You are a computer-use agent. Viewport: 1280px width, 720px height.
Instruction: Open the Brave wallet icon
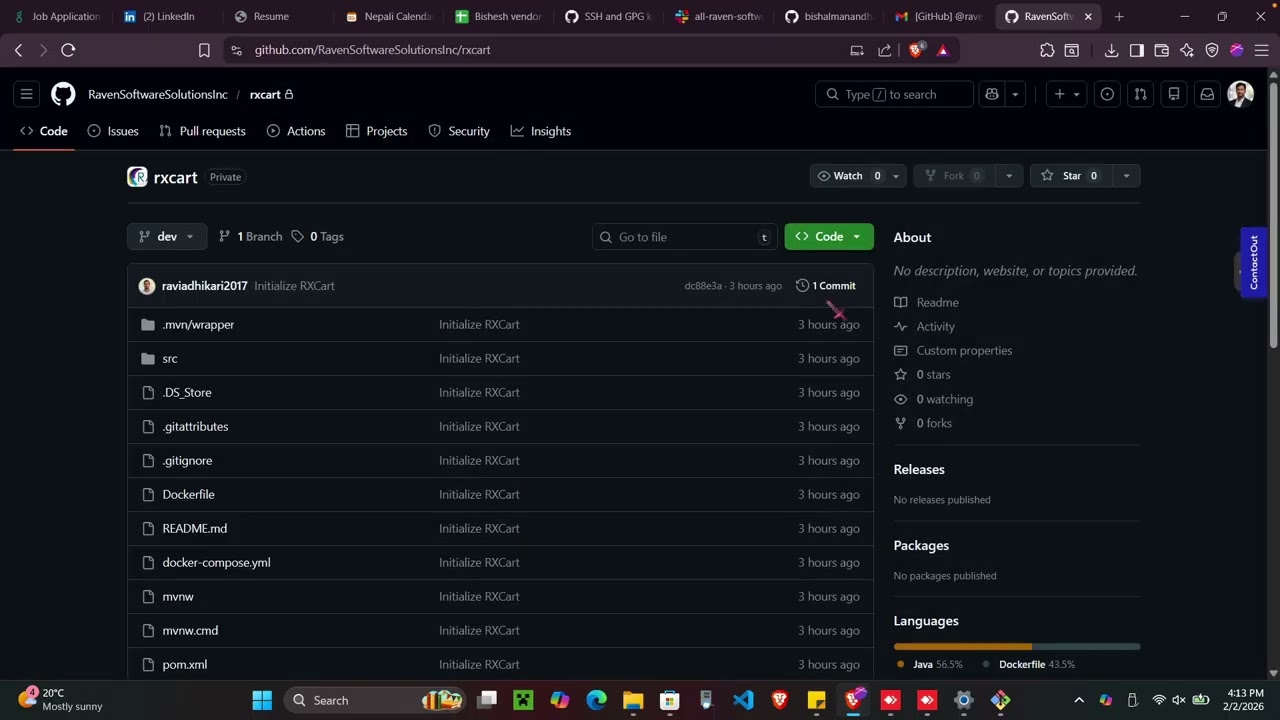click(1161, 50)
